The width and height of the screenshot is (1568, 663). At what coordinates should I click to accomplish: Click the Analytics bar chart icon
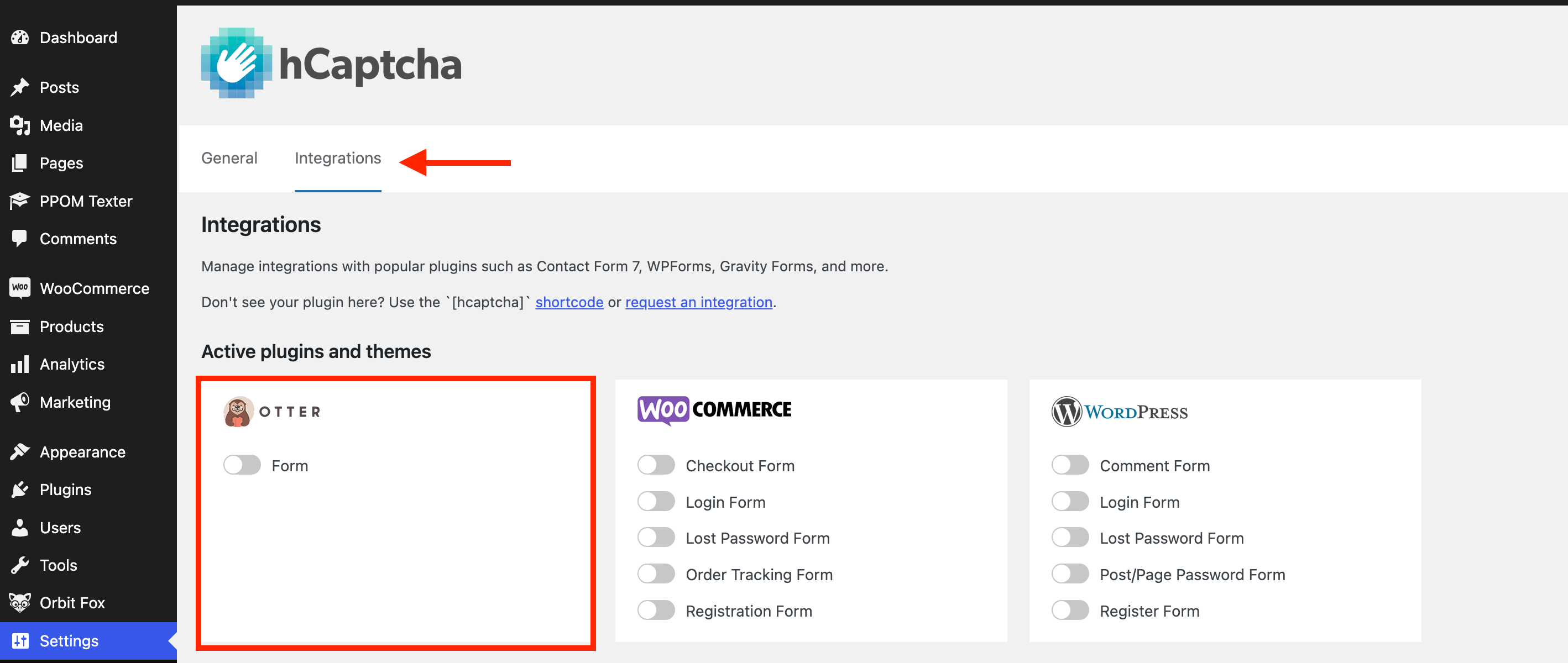tap(19, 364)
